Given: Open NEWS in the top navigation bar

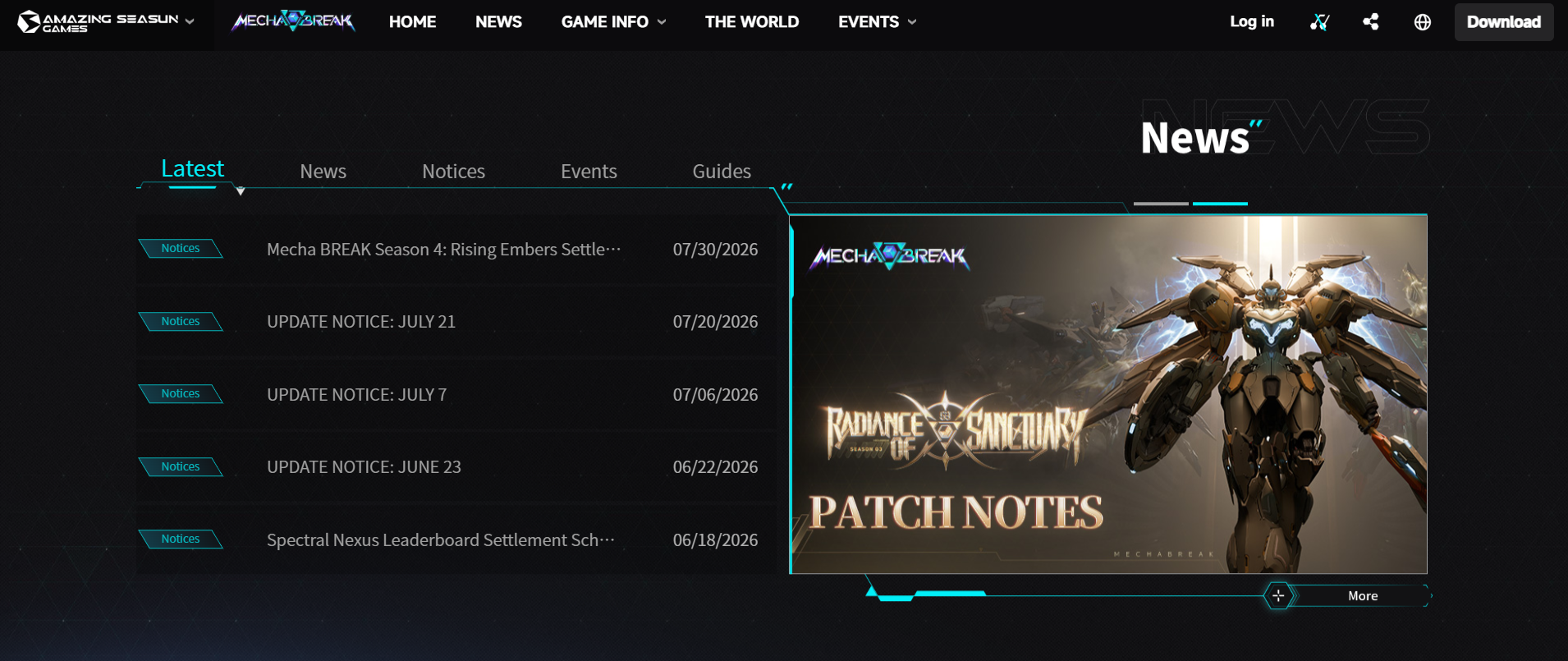Looking at the screenshot, I should point(498,22).
